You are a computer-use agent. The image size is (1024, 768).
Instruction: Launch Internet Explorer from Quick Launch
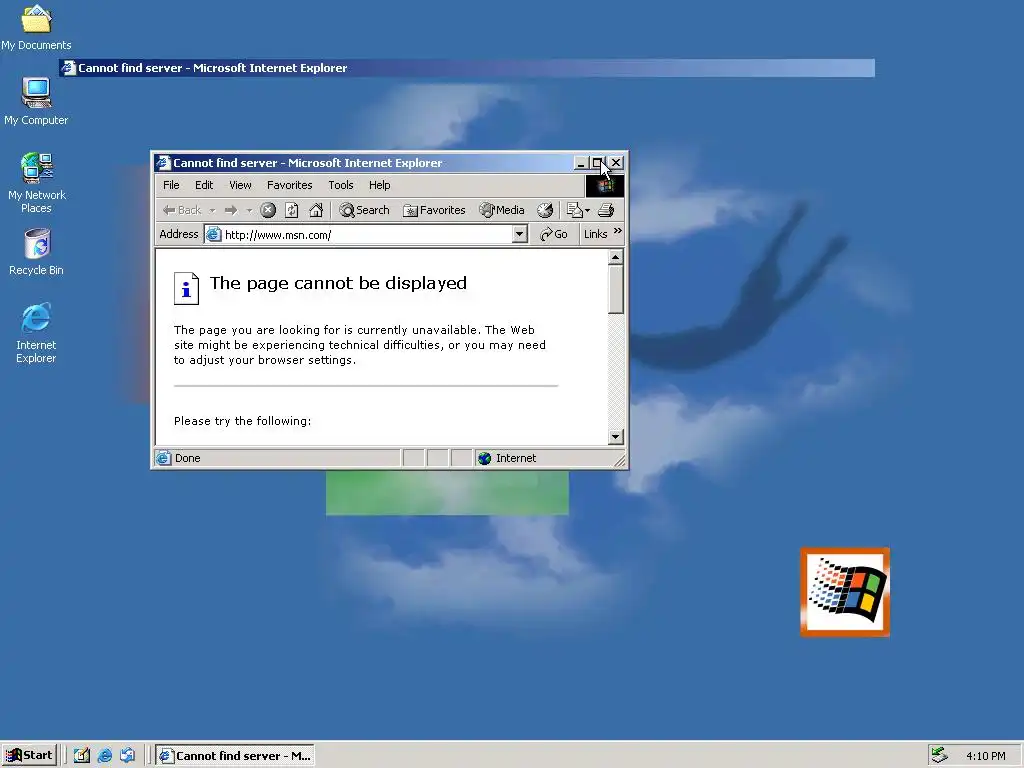104,756
